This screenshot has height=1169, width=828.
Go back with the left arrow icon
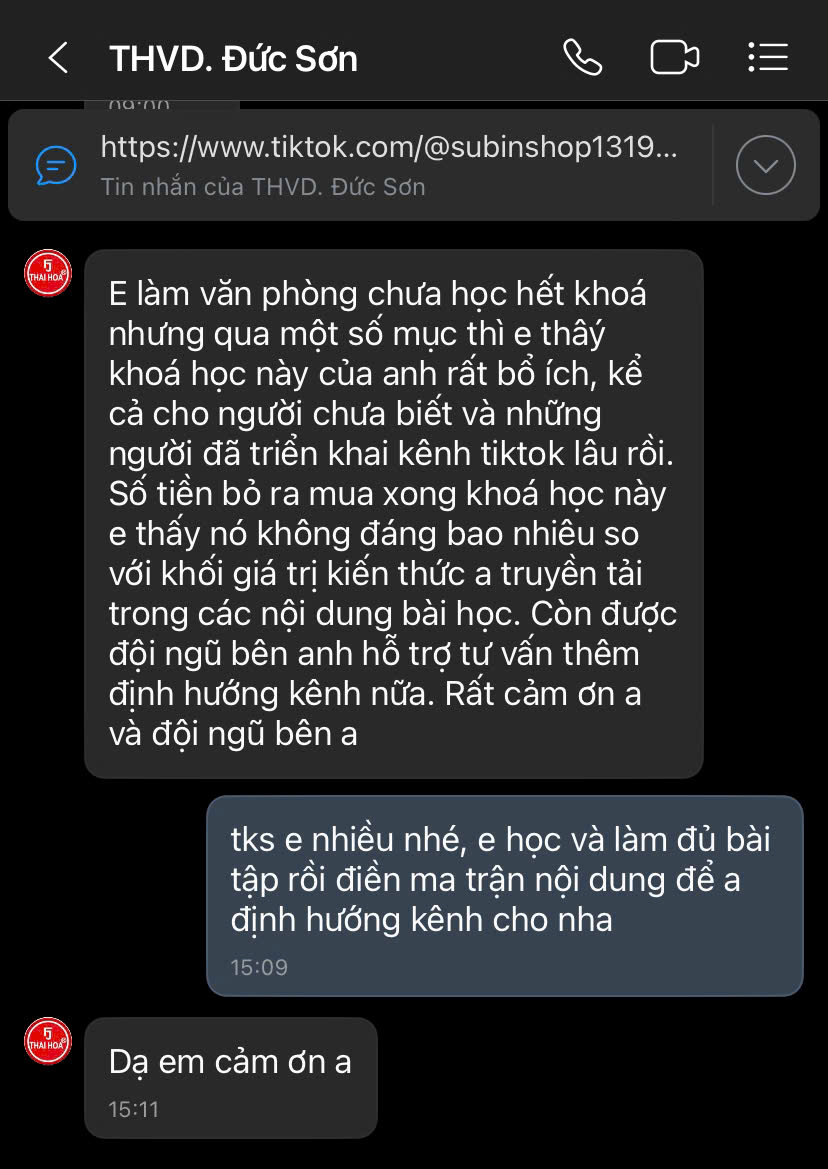pos(58,57)
